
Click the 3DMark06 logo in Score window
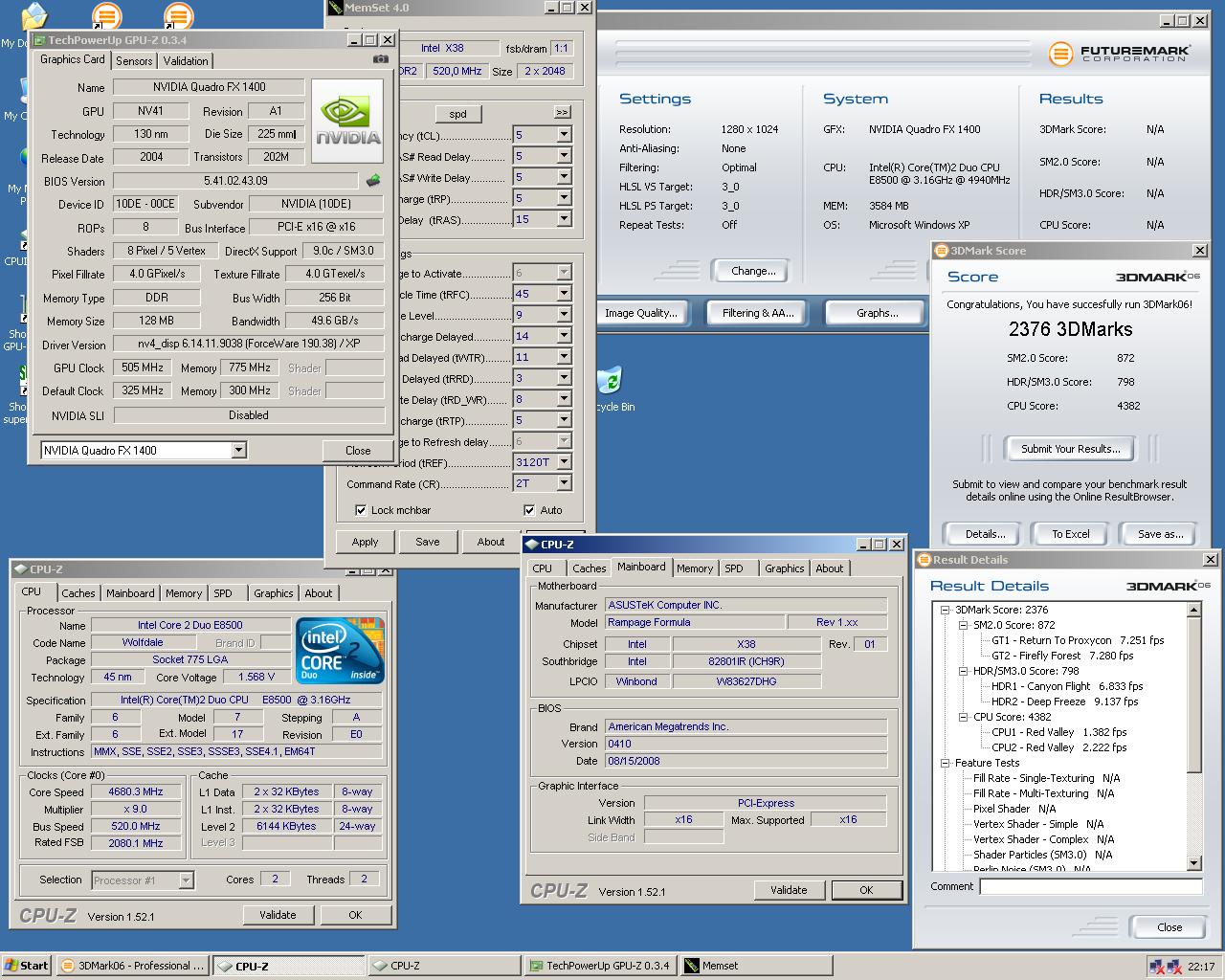coord(1157,277)
